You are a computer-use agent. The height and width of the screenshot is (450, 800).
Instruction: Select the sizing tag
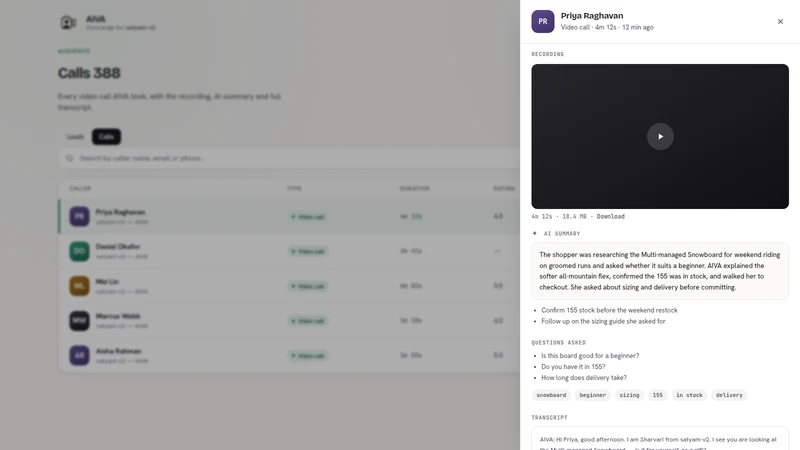coord(629,395)
